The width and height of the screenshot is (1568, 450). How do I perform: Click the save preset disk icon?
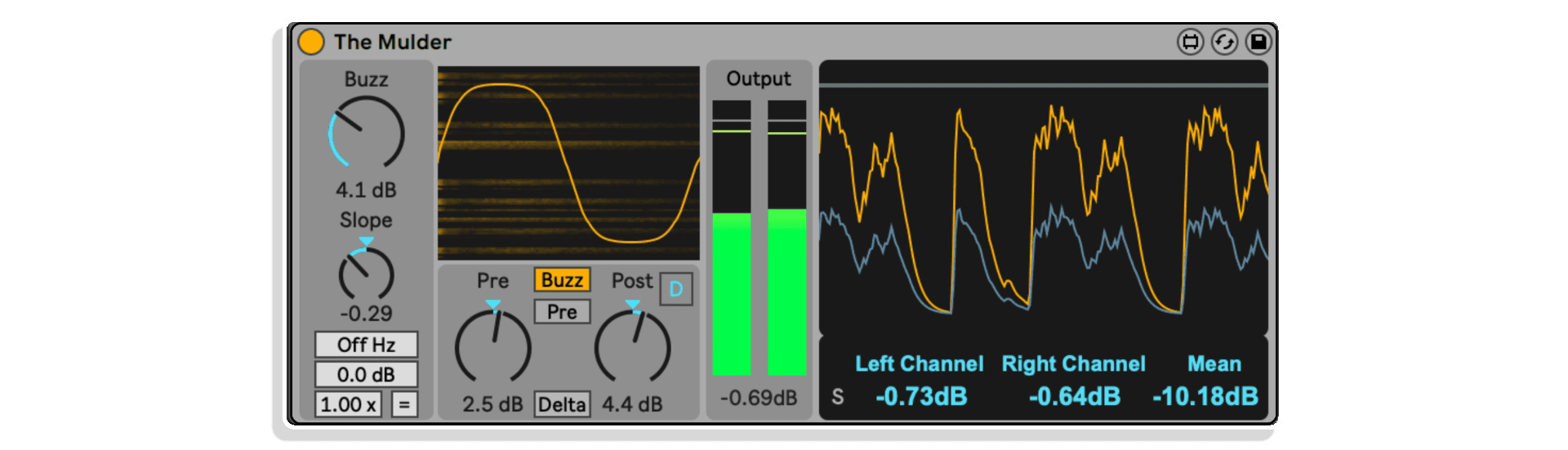coord(1258,42)
